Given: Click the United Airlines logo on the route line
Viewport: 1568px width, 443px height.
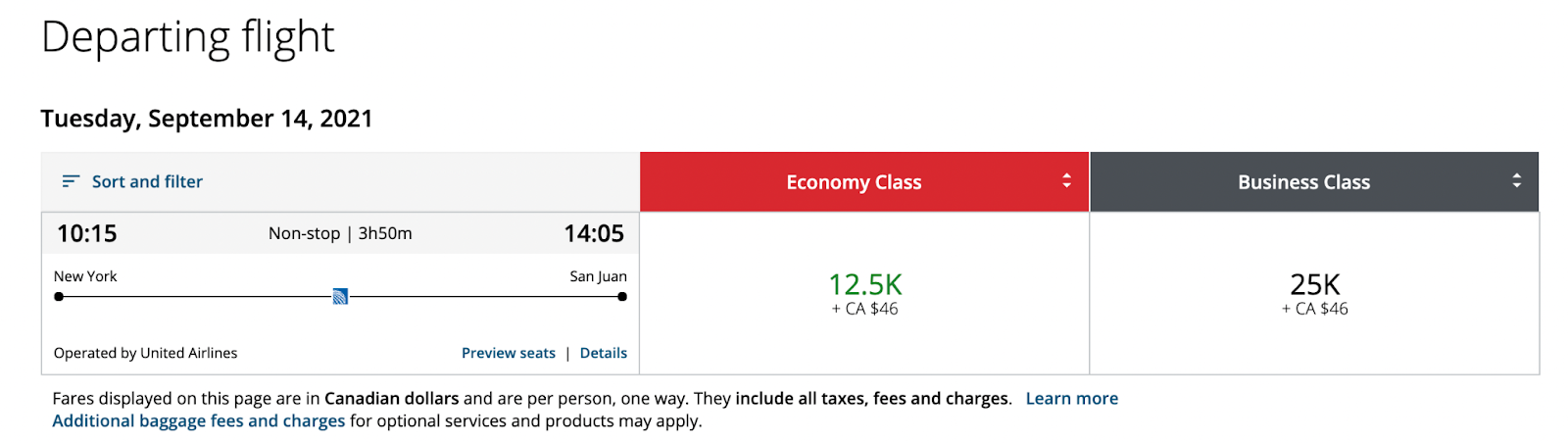Looking at the screenshot, I should pyautogui.click(x=340, y=296).
